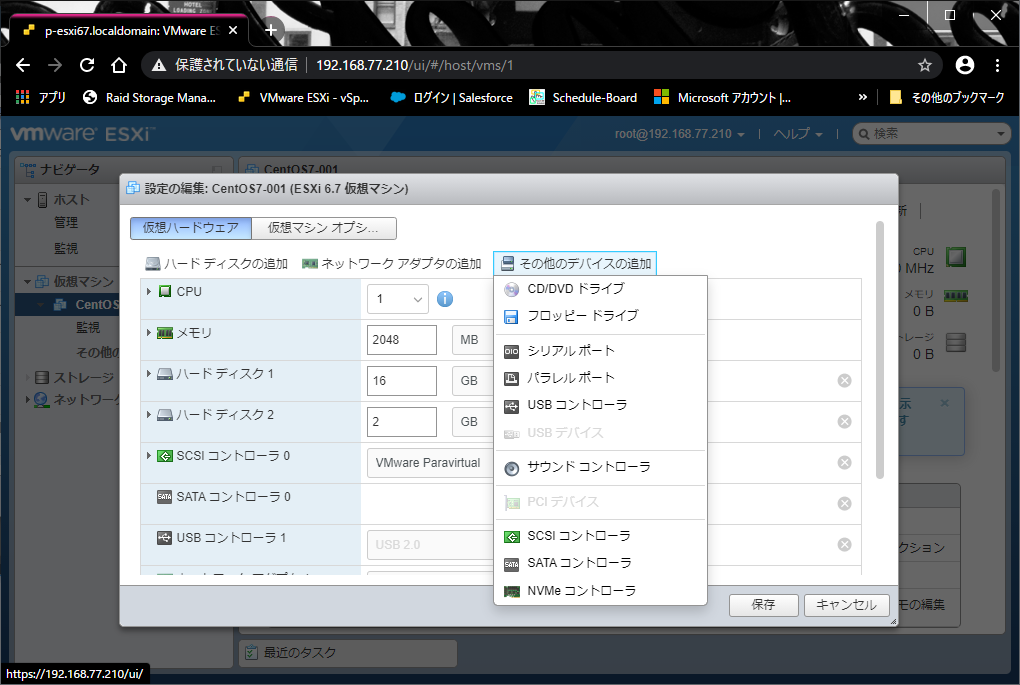The image size is (1020, 685).
Task: Open ハード ディスク 2 size unit dropdown
Action: pos(473,422)
